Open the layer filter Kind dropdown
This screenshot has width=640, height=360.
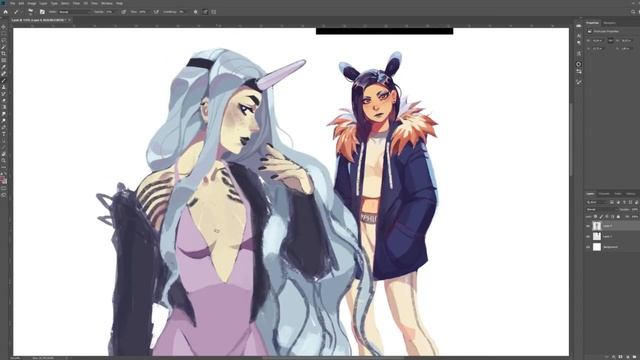point(597,202)
